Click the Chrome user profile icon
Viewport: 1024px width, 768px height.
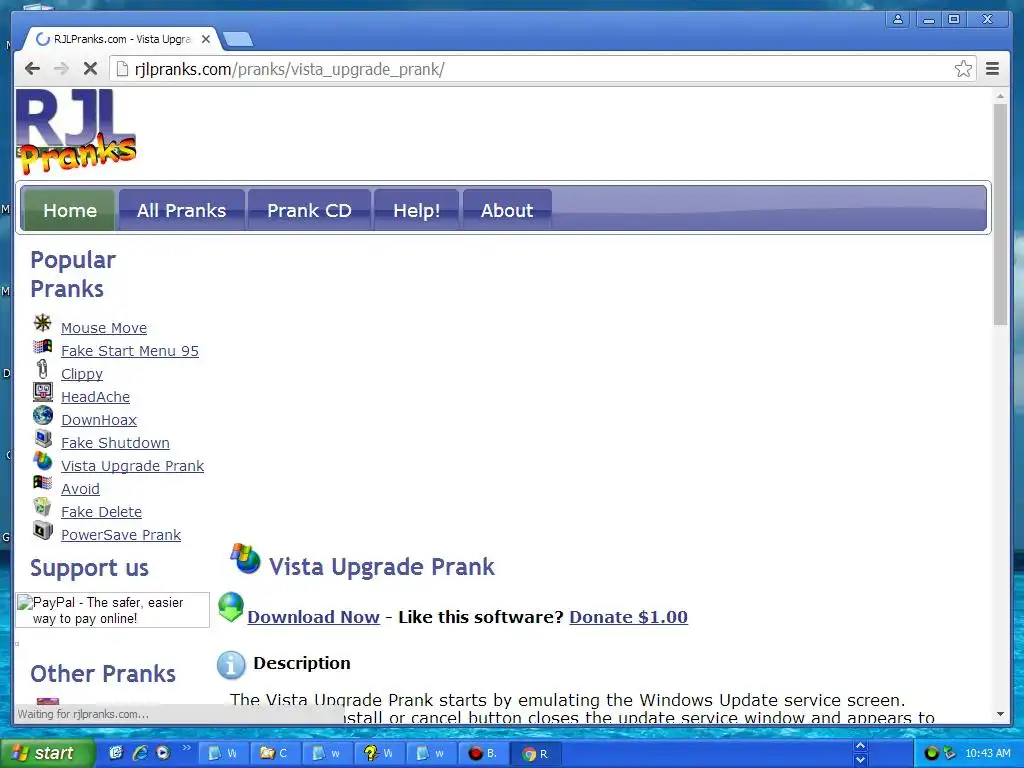click(x=898, y=19)
